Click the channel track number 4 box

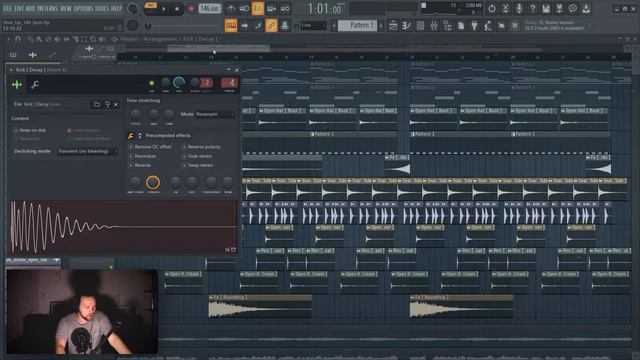click(229, 83)
